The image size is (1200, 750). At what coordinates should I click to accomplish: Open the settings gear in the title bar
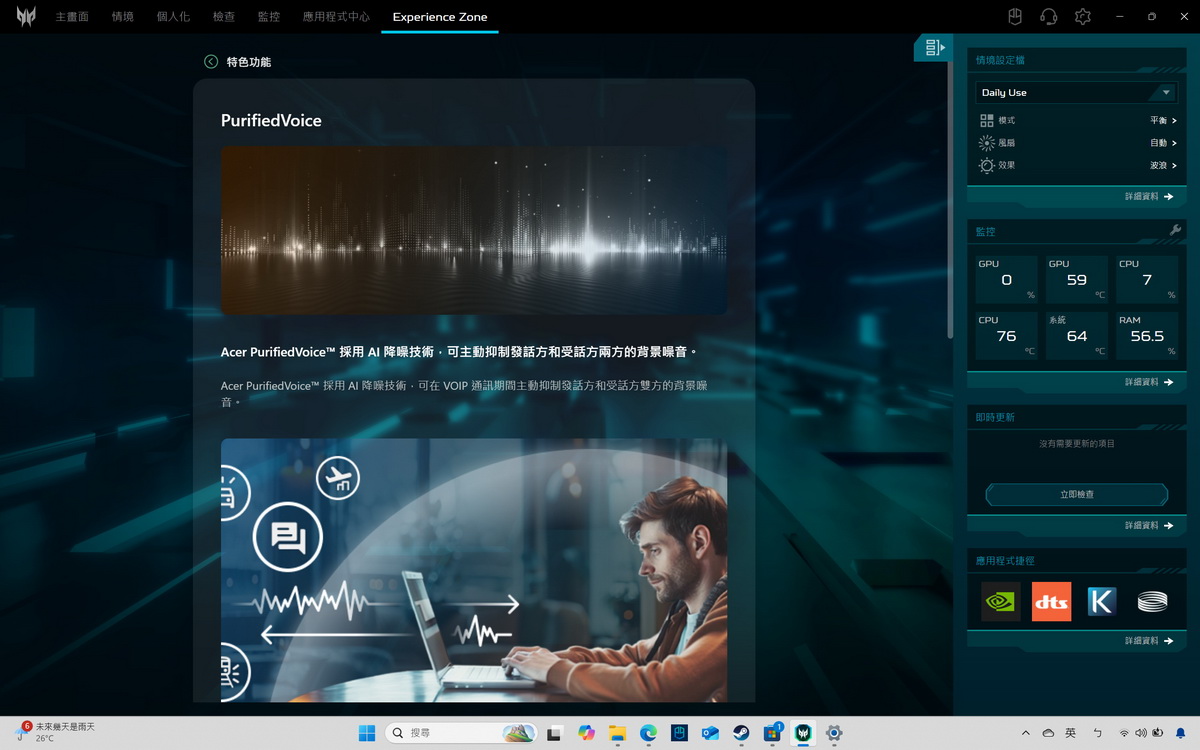point(1082,17)
